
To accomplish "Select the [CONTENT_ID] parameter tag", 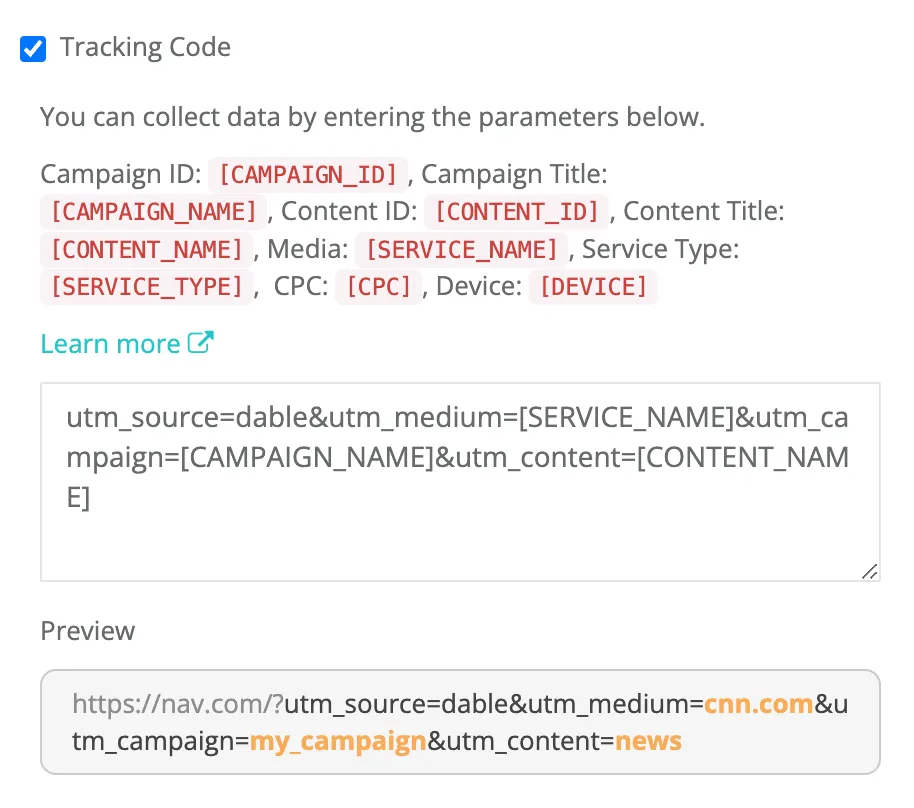I will 517,212.
